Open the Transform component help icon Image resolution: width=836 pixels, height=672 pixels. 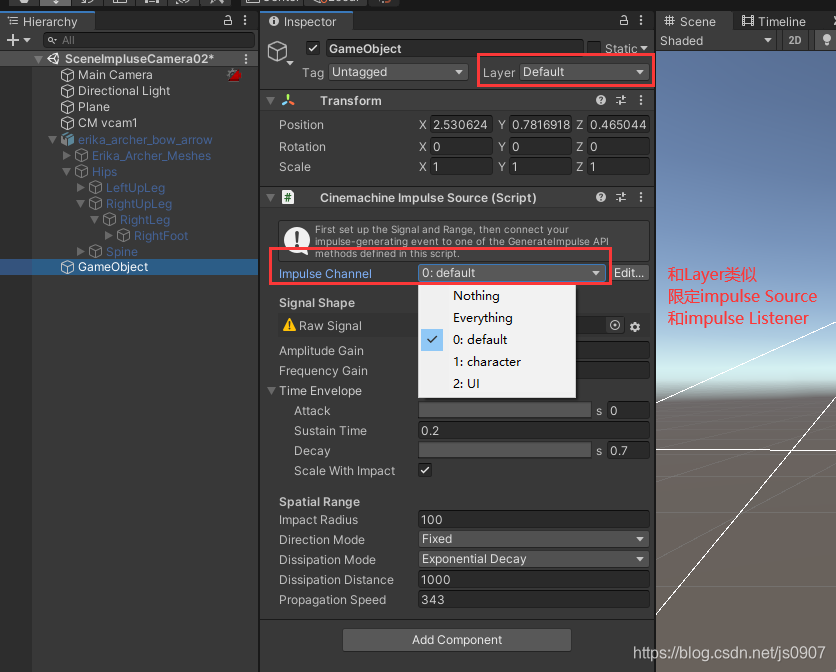601,100
